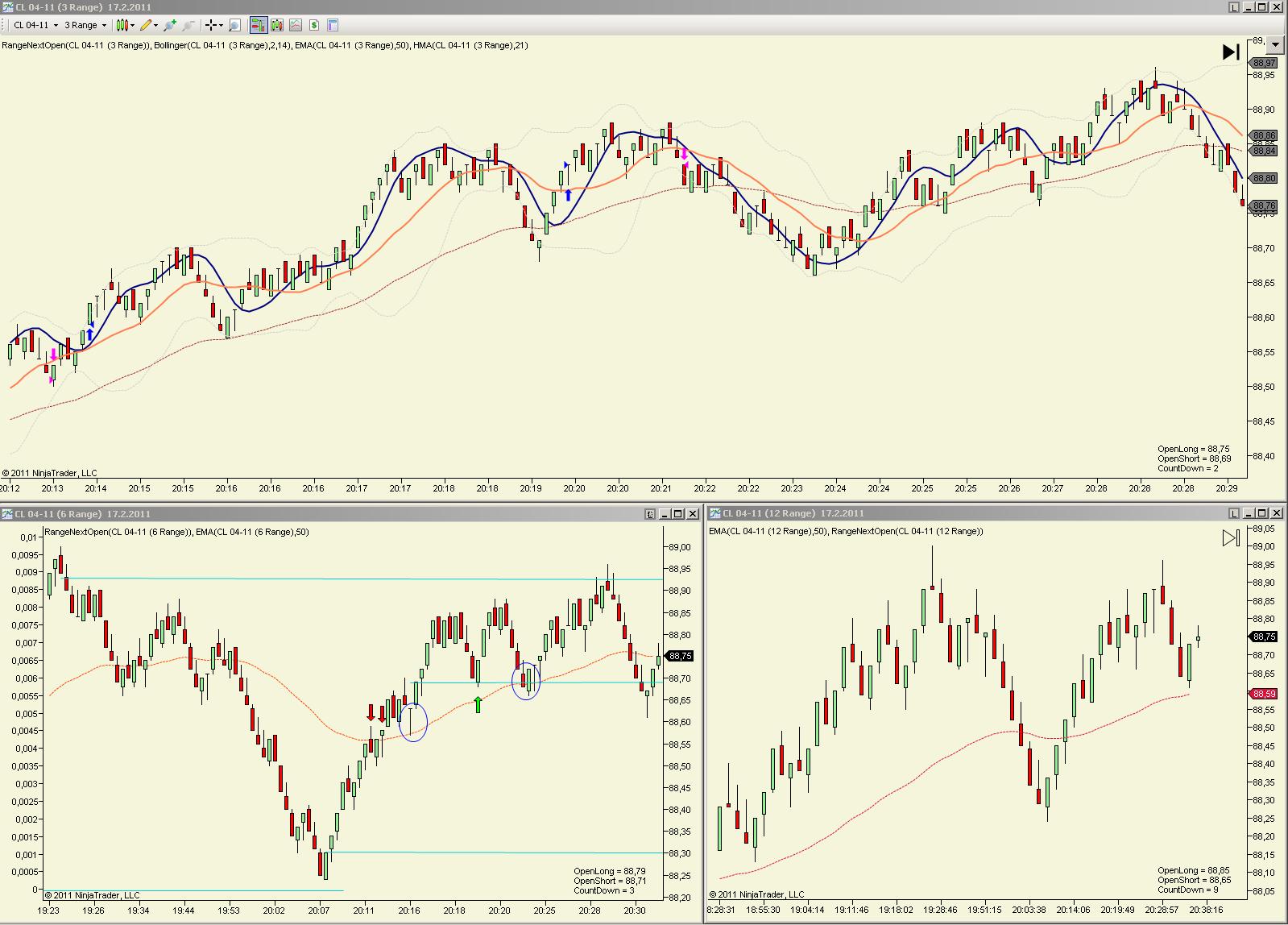Select the crosshair cursor tool
This screenshot has height=925, width=1288.
pos(210,25)
